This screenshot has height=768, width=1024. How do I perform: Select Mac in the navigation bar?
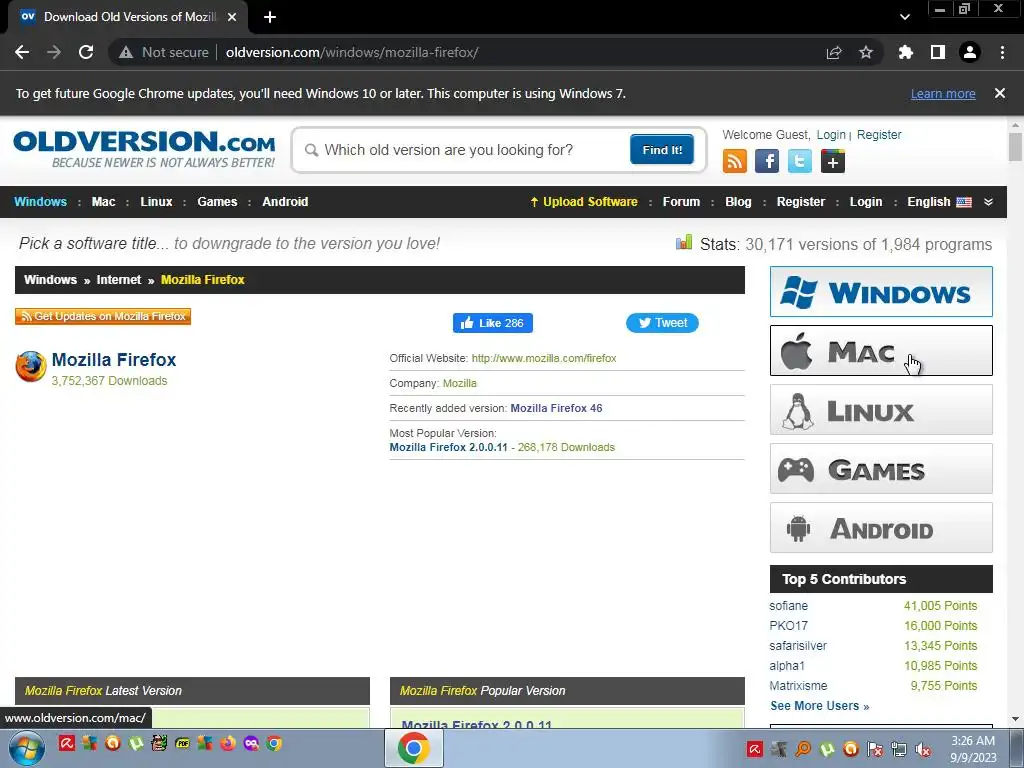point(103,202)
